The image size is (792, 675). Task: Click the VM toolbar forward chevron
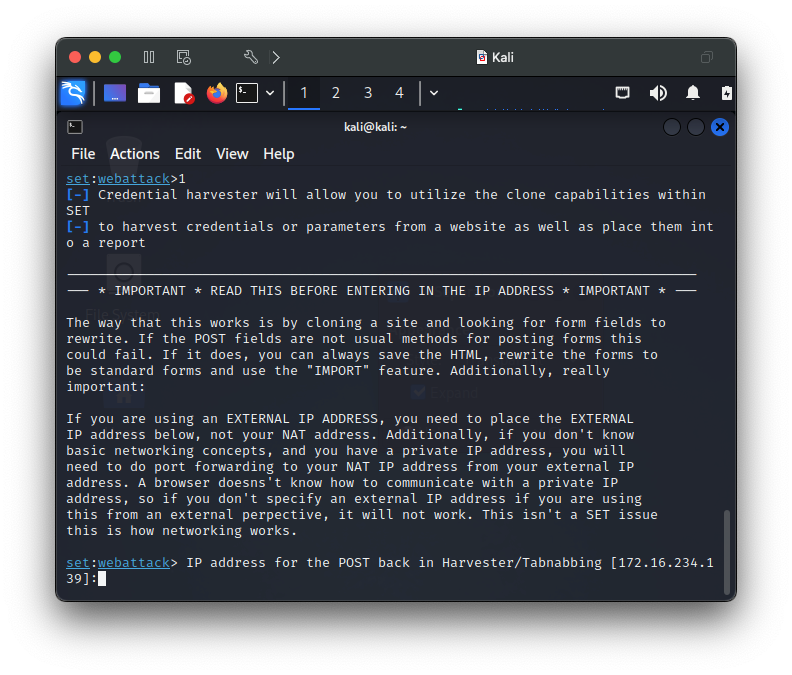(x=276, y=57)
